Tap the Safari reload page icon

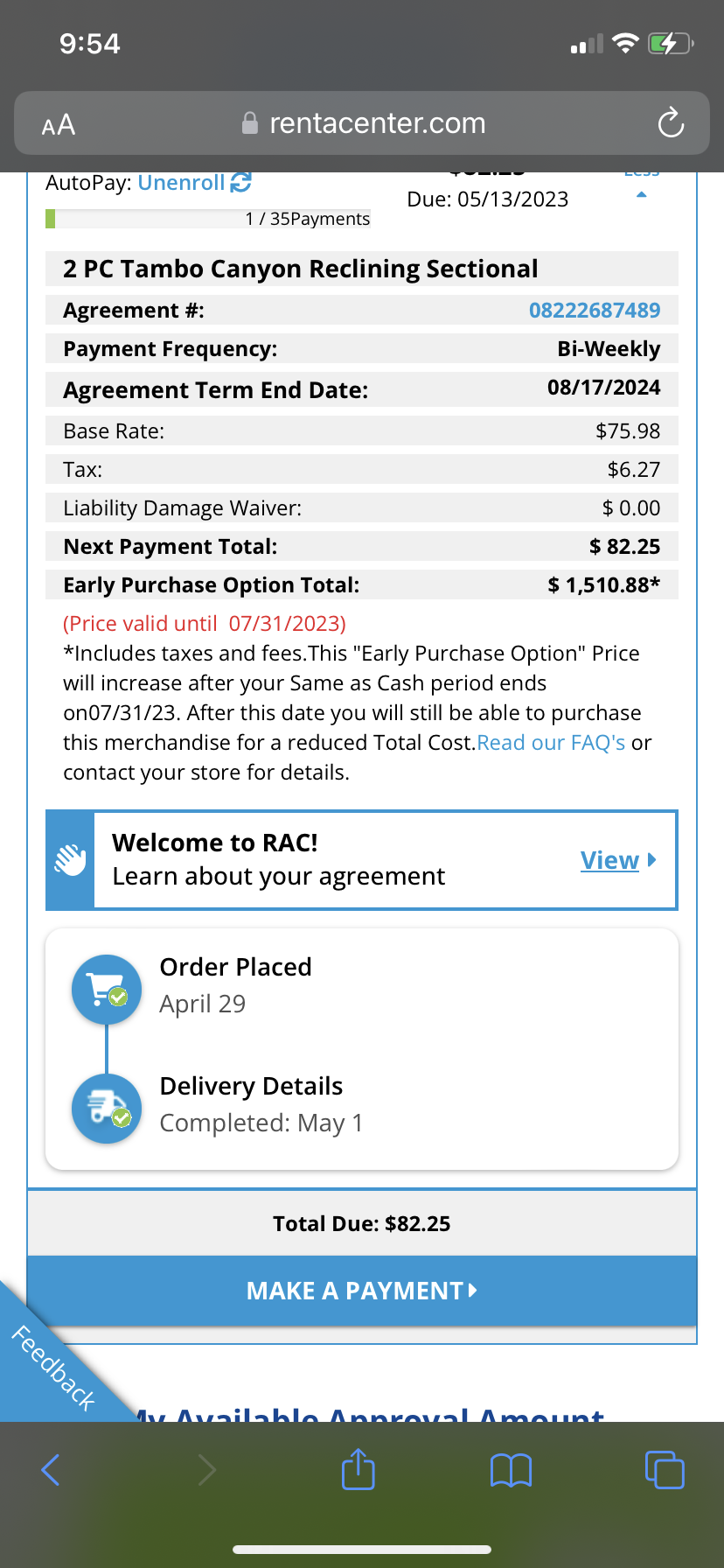671,123
